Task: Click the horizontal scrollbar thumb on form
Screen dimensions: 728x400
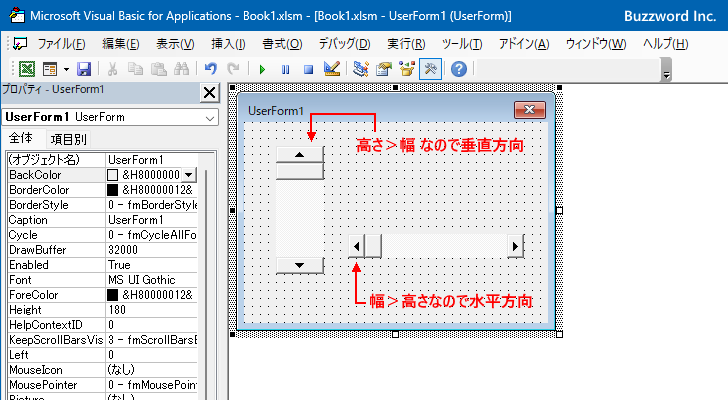Action: coord(373,246)
